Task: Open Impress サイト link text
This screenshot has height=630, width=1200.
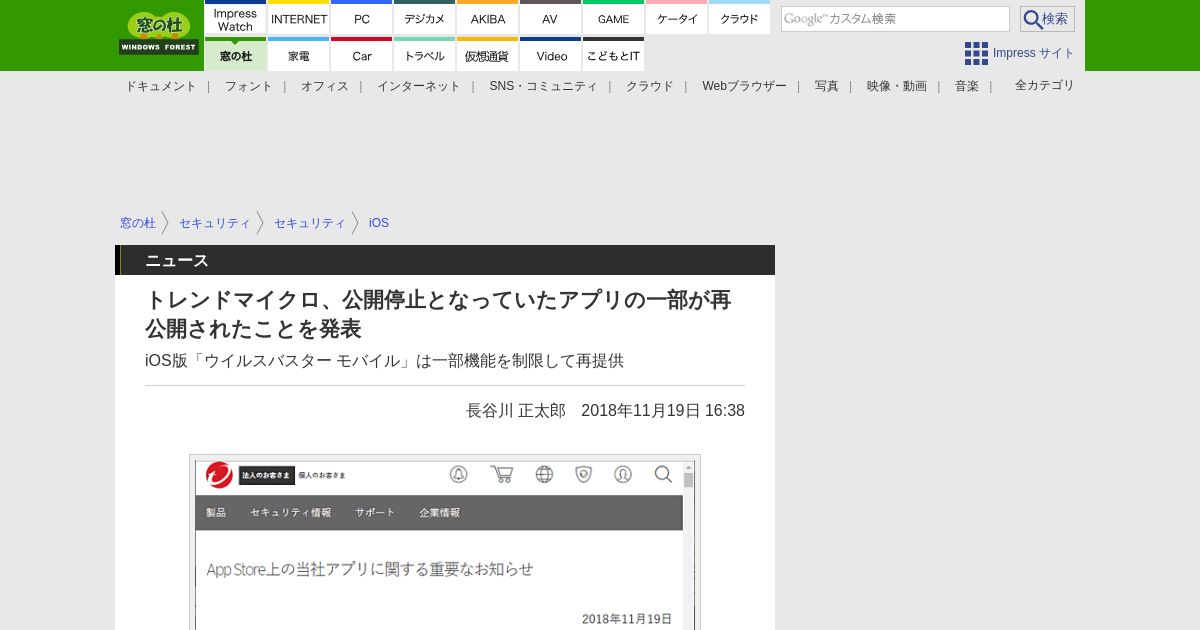Action: [x=1034, y=53]
